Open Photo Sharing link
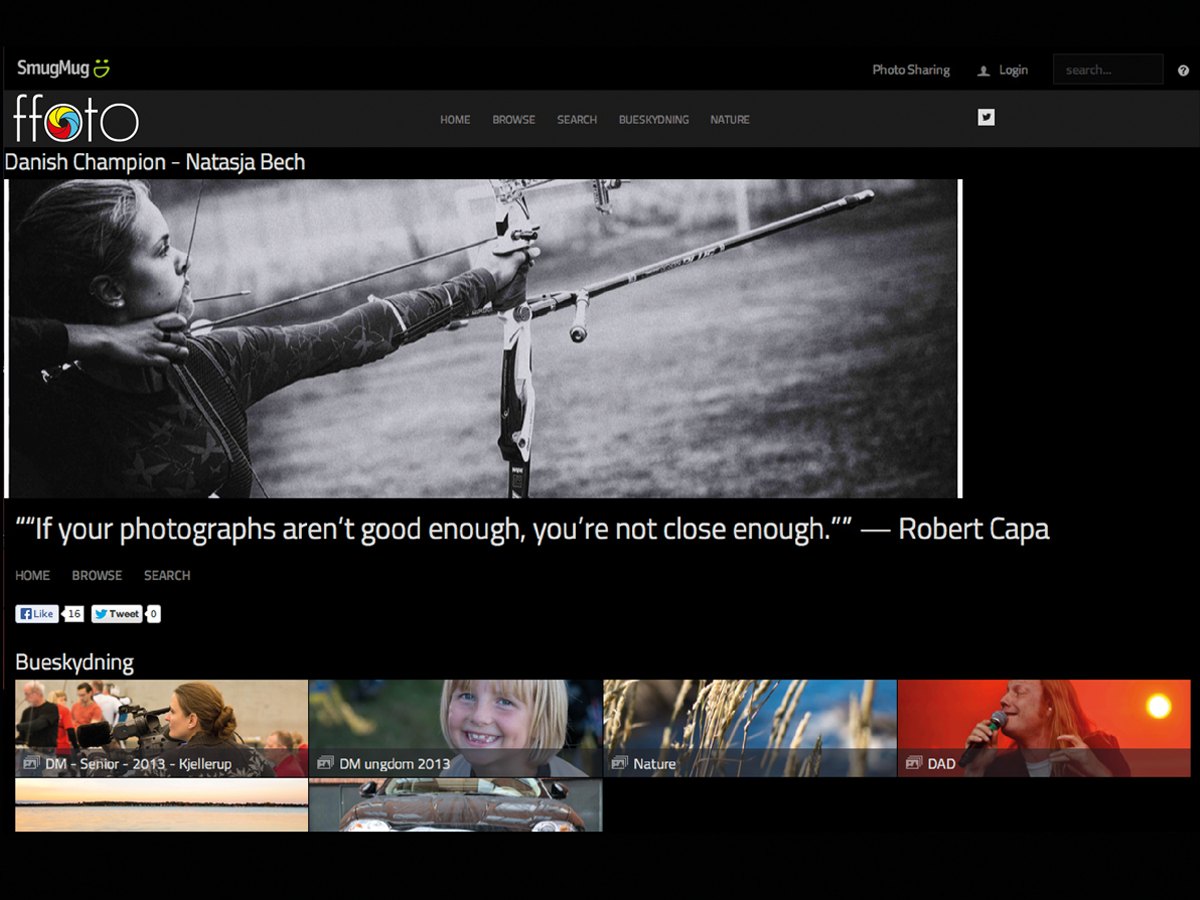Screen dimensions: 1200x900 click(911, 70)
